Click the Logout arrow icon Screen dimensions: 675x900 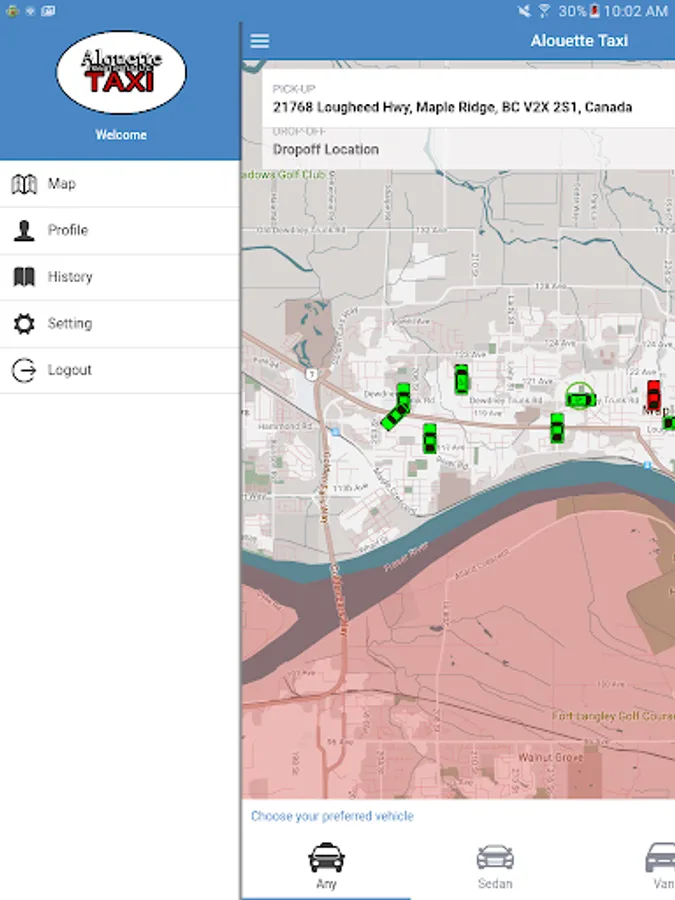[24, 370]
